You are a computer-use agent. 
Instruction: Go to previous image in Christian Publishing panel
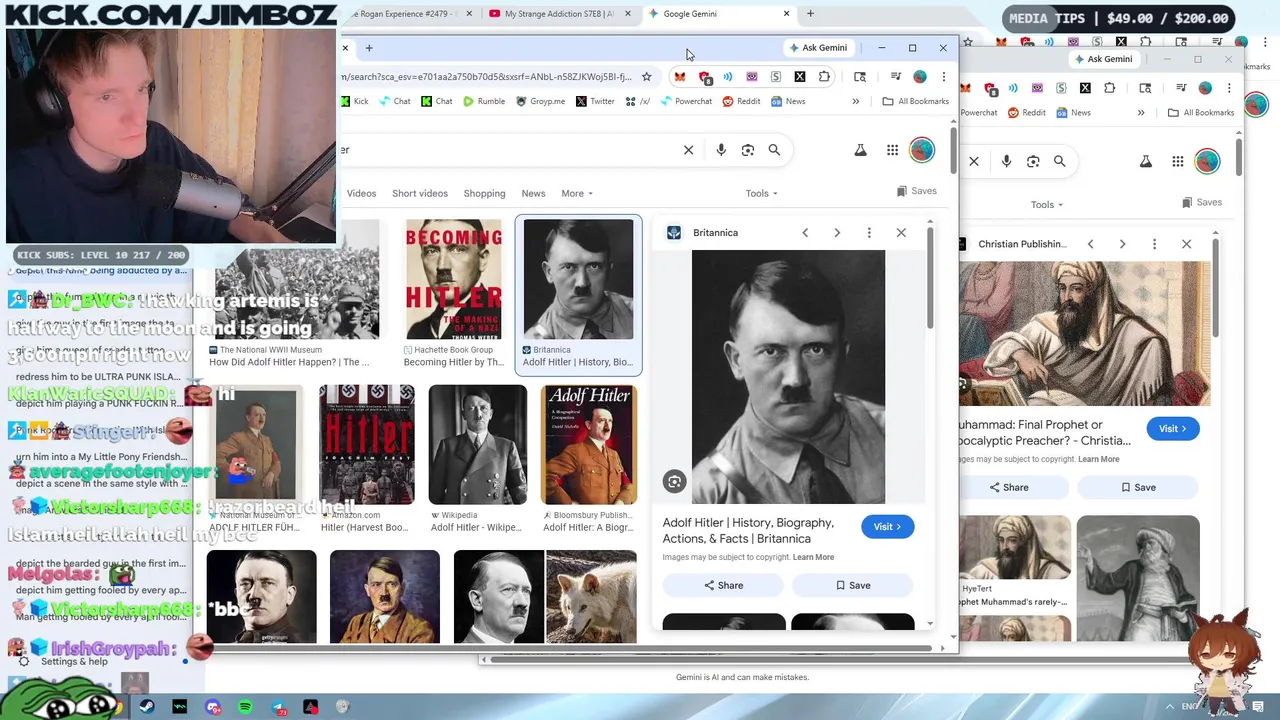click(1090, 244)
